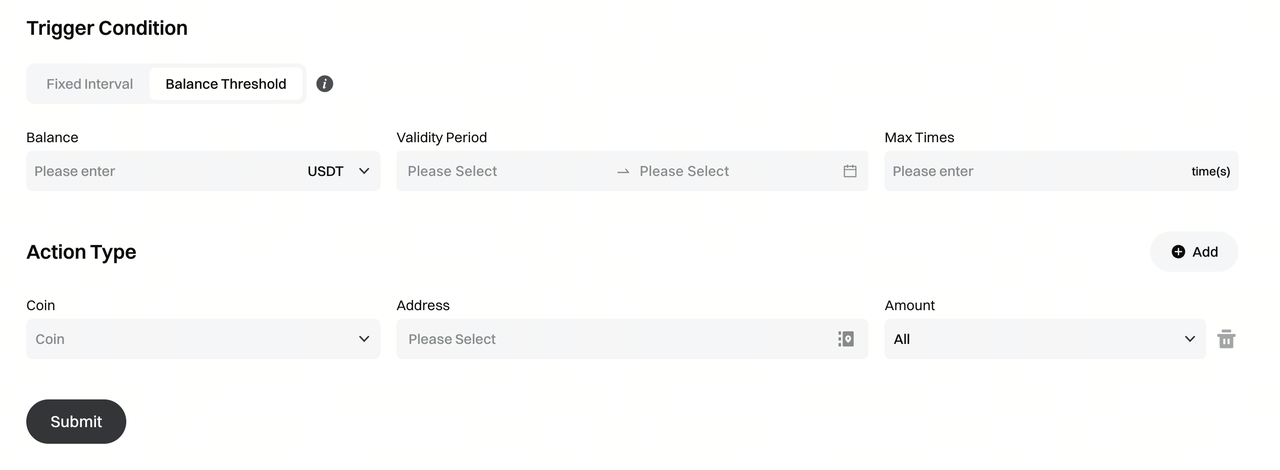Click the chevron arrow next to USDT

364,171
